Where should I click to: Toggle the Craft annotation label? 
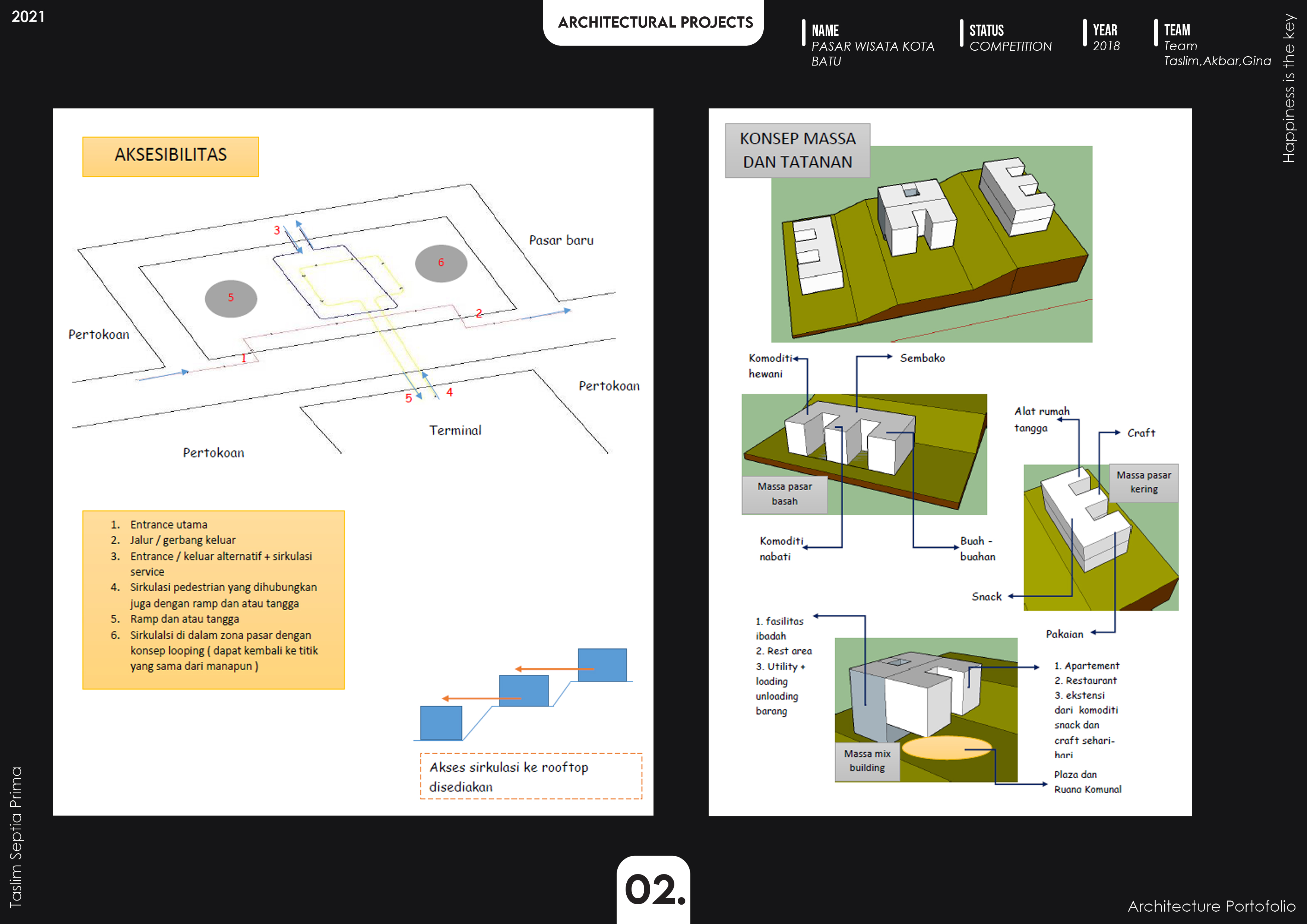(1141, 433)
